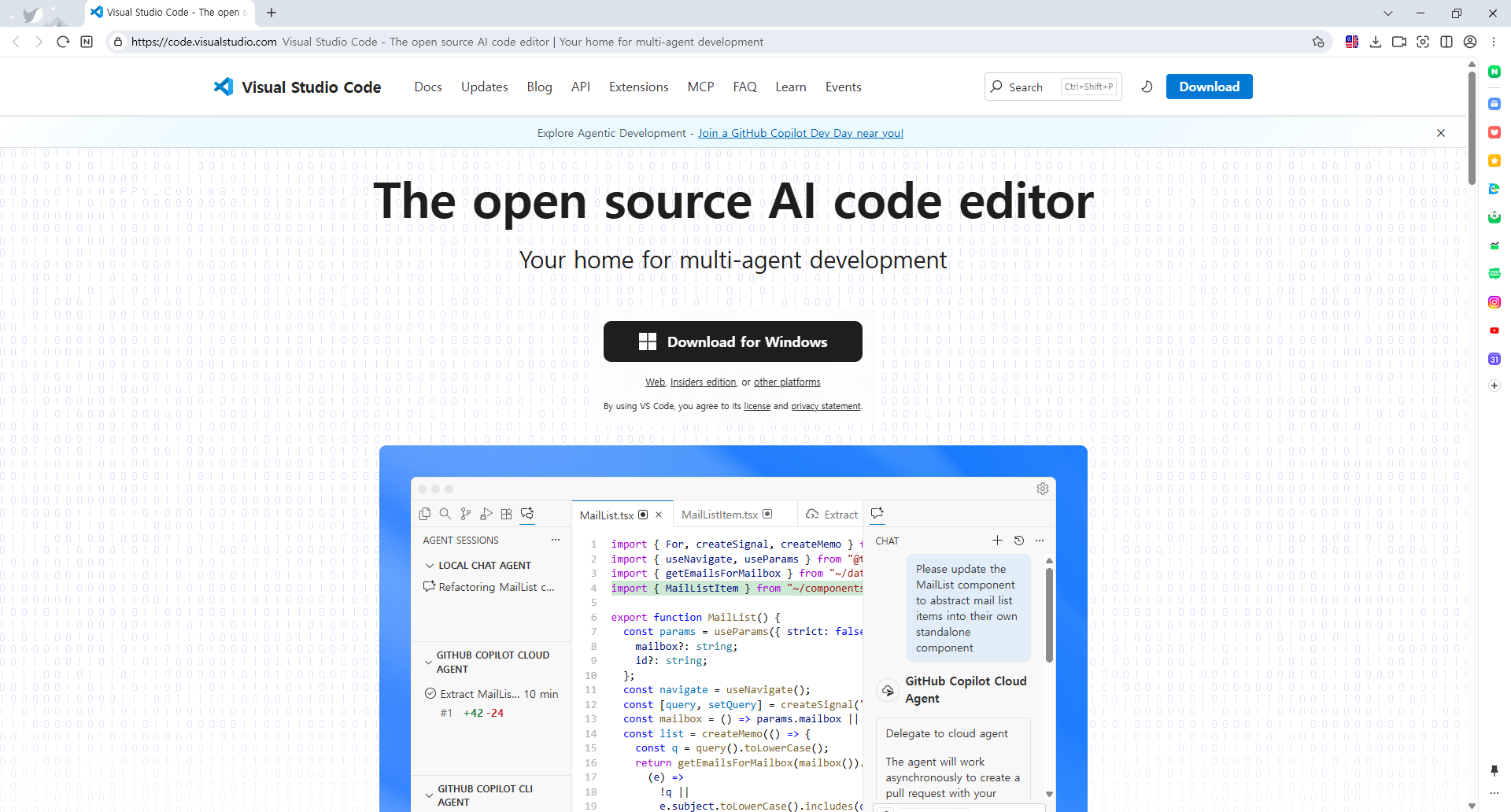Screen dimensions: 1511x812
Task: Open the Extensions menu item
Action: pos(638,87)
